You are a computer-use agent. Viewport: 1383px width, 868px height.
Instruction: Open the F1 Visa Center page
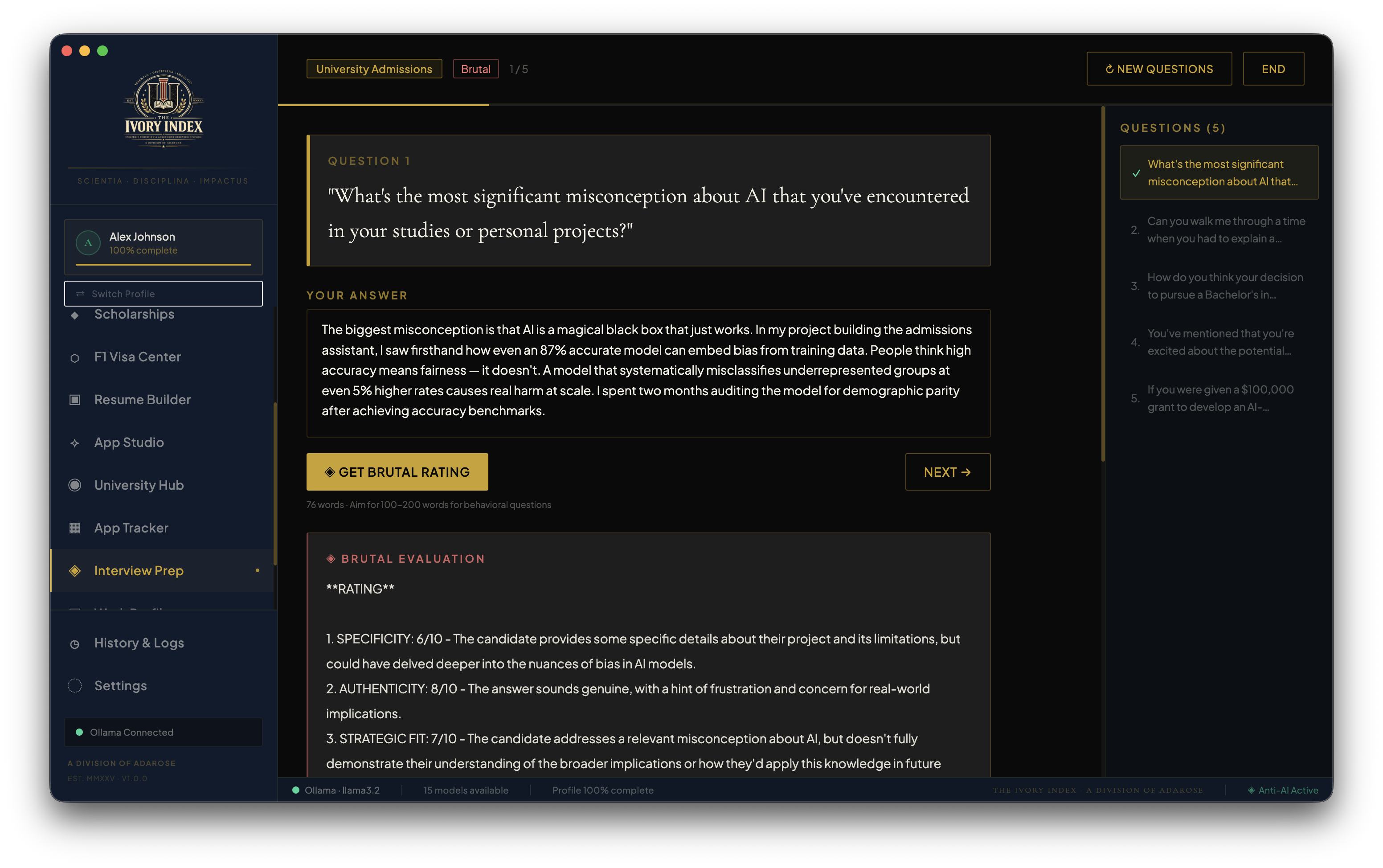tap(162, 357)
